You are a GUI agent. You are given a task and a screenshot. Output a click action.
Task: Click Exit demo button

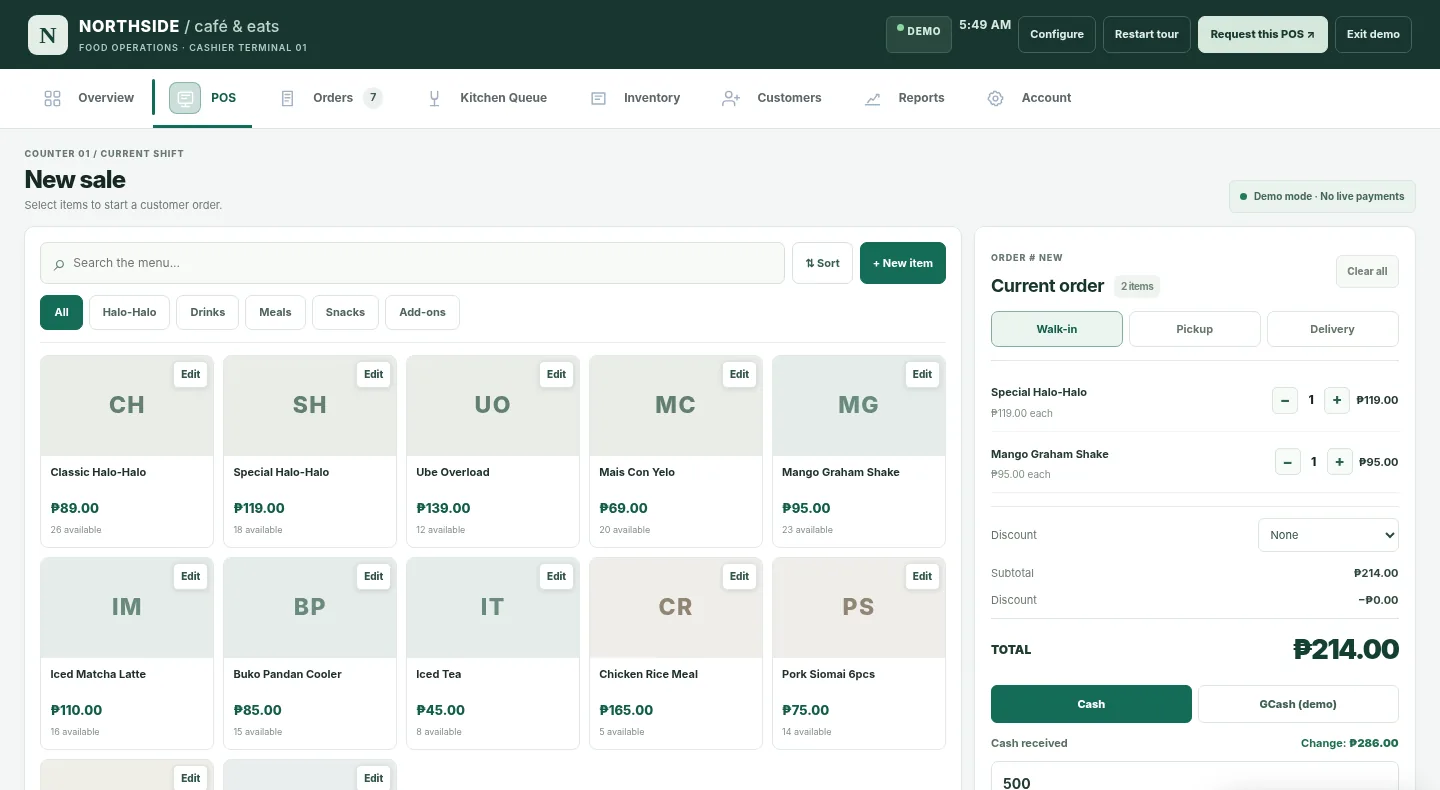(1373, 34)
